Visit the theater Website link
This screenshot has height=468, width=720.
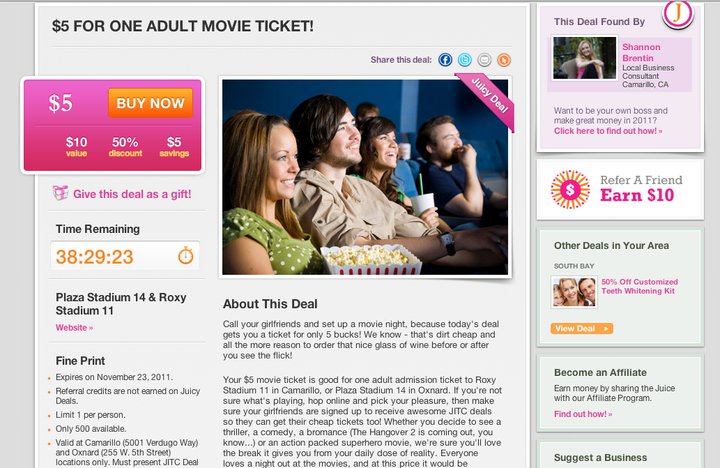click(x=74, y=327)
